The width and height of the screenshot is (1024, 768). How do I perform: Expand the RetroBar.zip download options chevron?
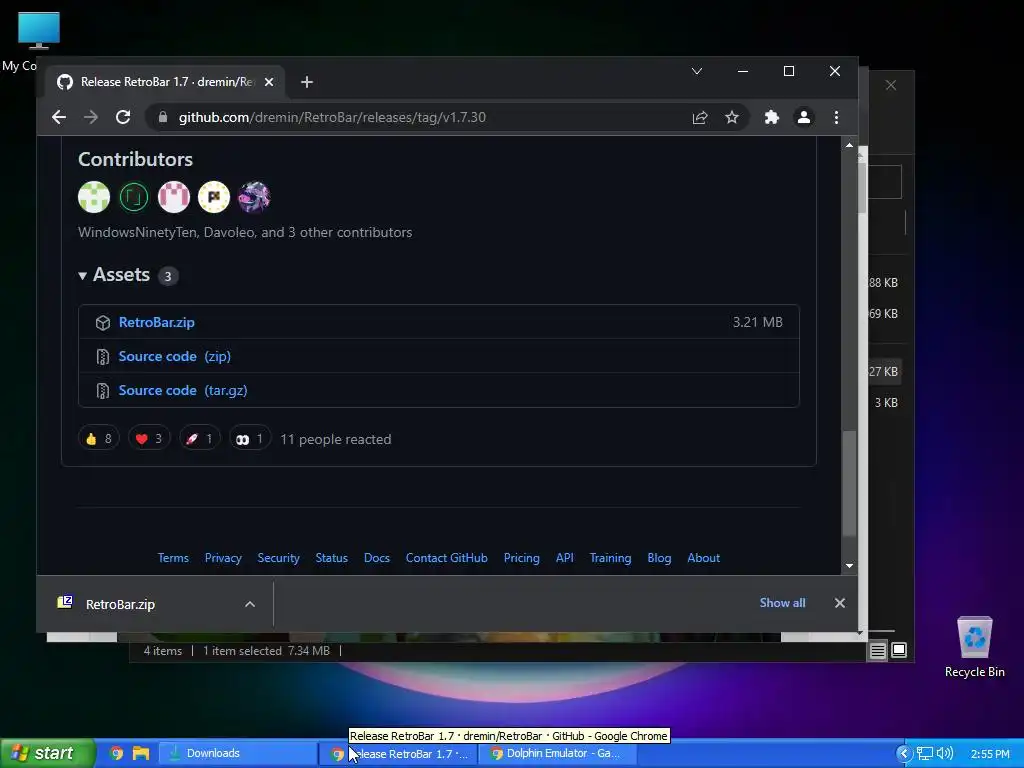pos(249,604)
